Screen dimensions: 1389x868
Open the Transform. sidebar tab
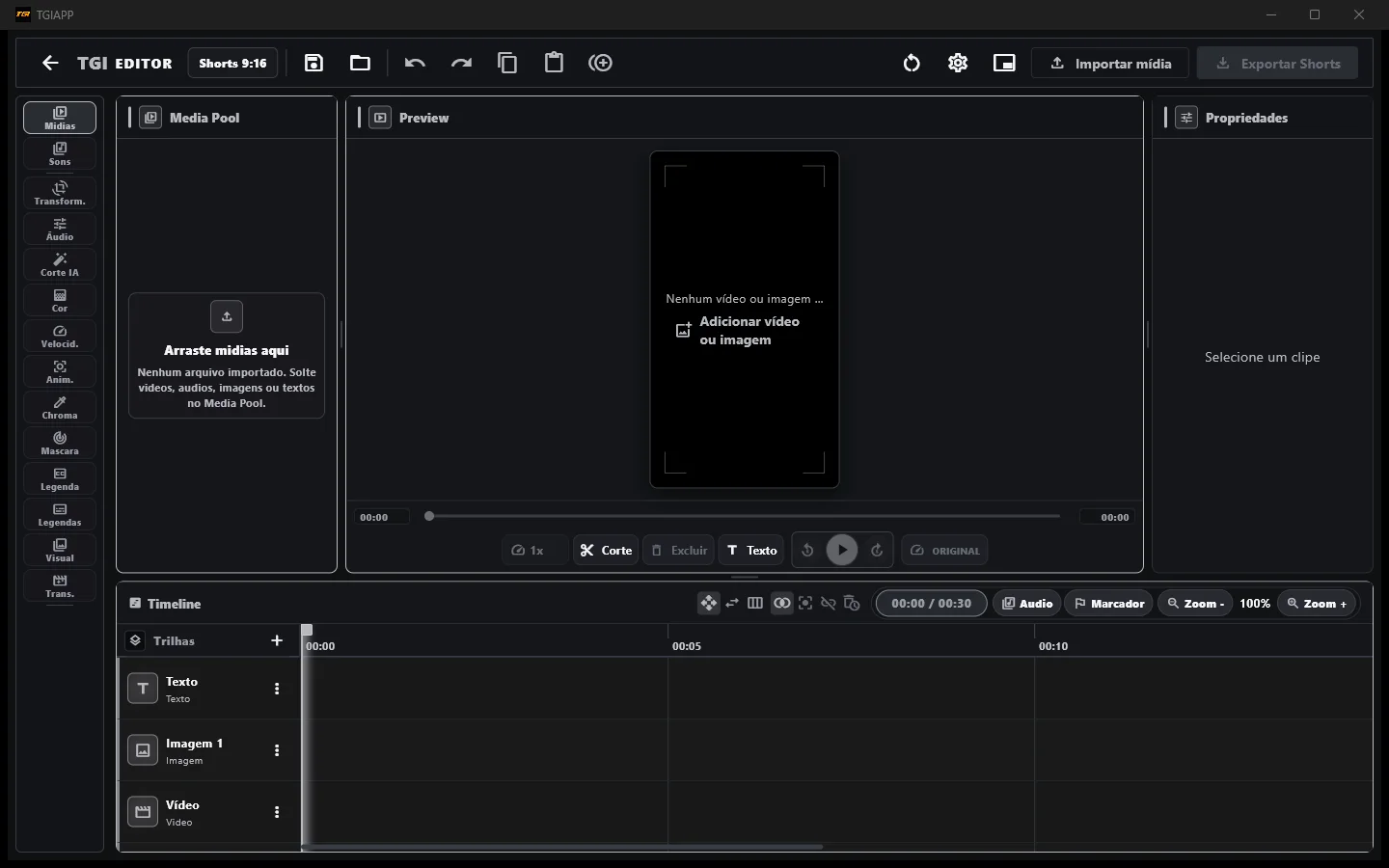(x=60, y=193)
